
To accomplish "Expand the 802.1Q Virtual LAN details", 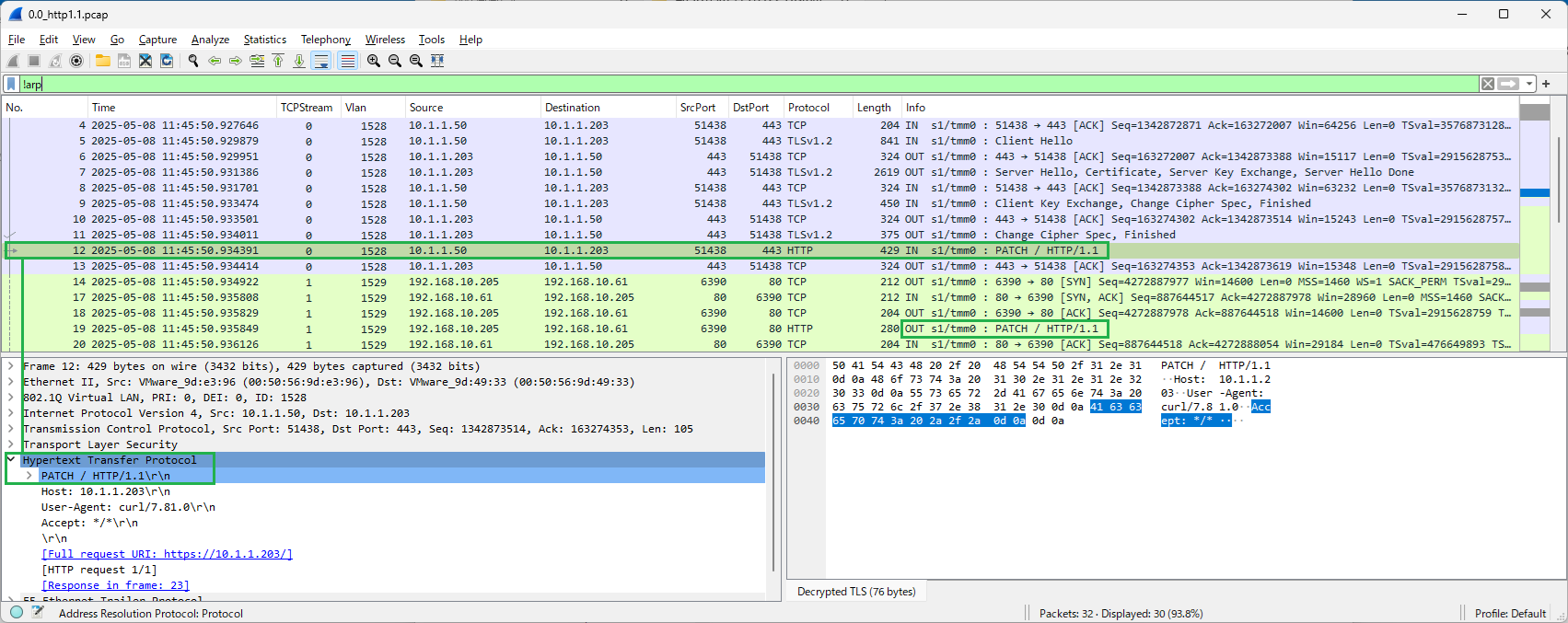I will click(x=11, y=398).
